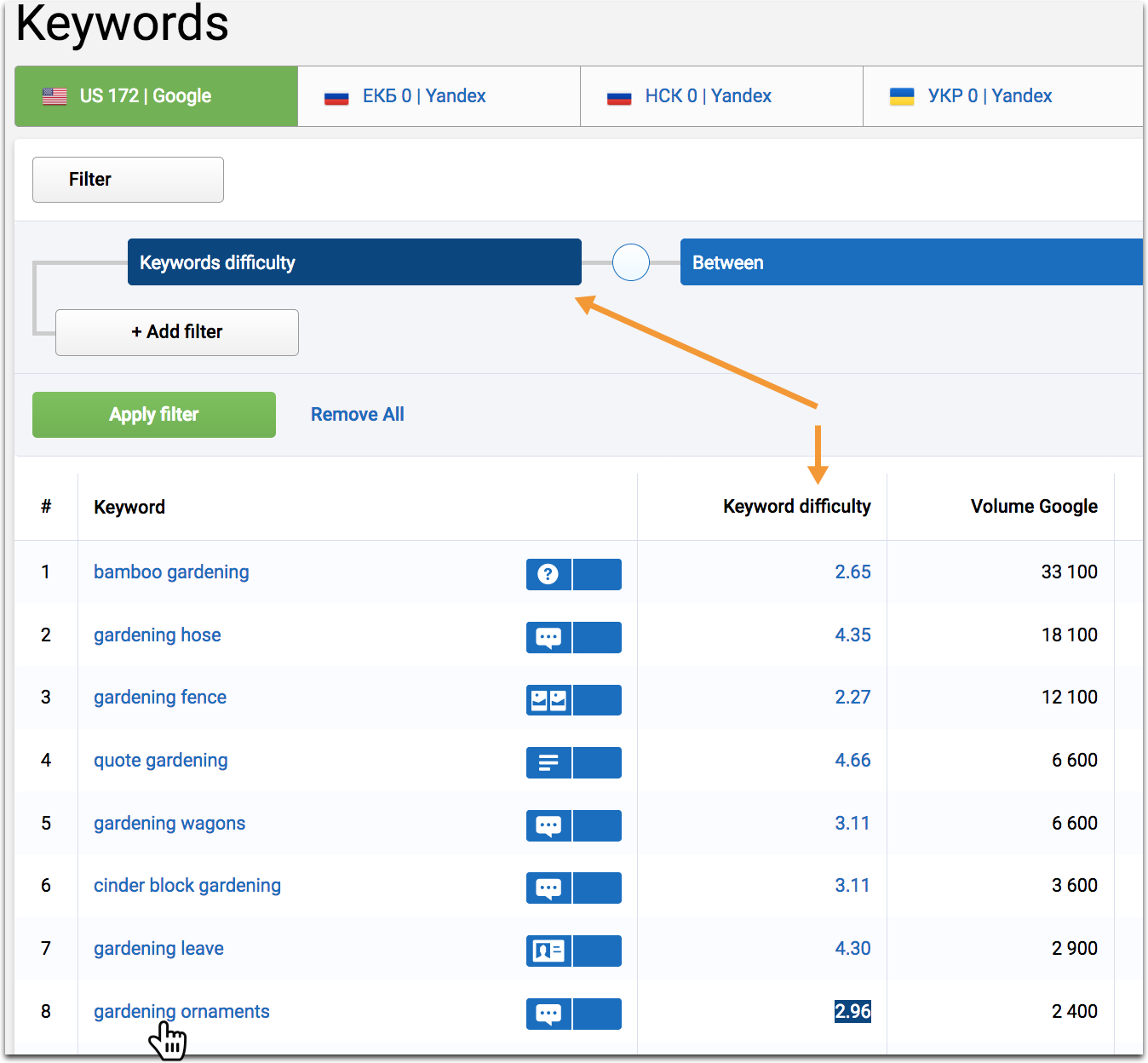This screenshot has width=1148, height=1063.
Task: Switch to the US 172 | Google tab
Action: pos(157,96)
